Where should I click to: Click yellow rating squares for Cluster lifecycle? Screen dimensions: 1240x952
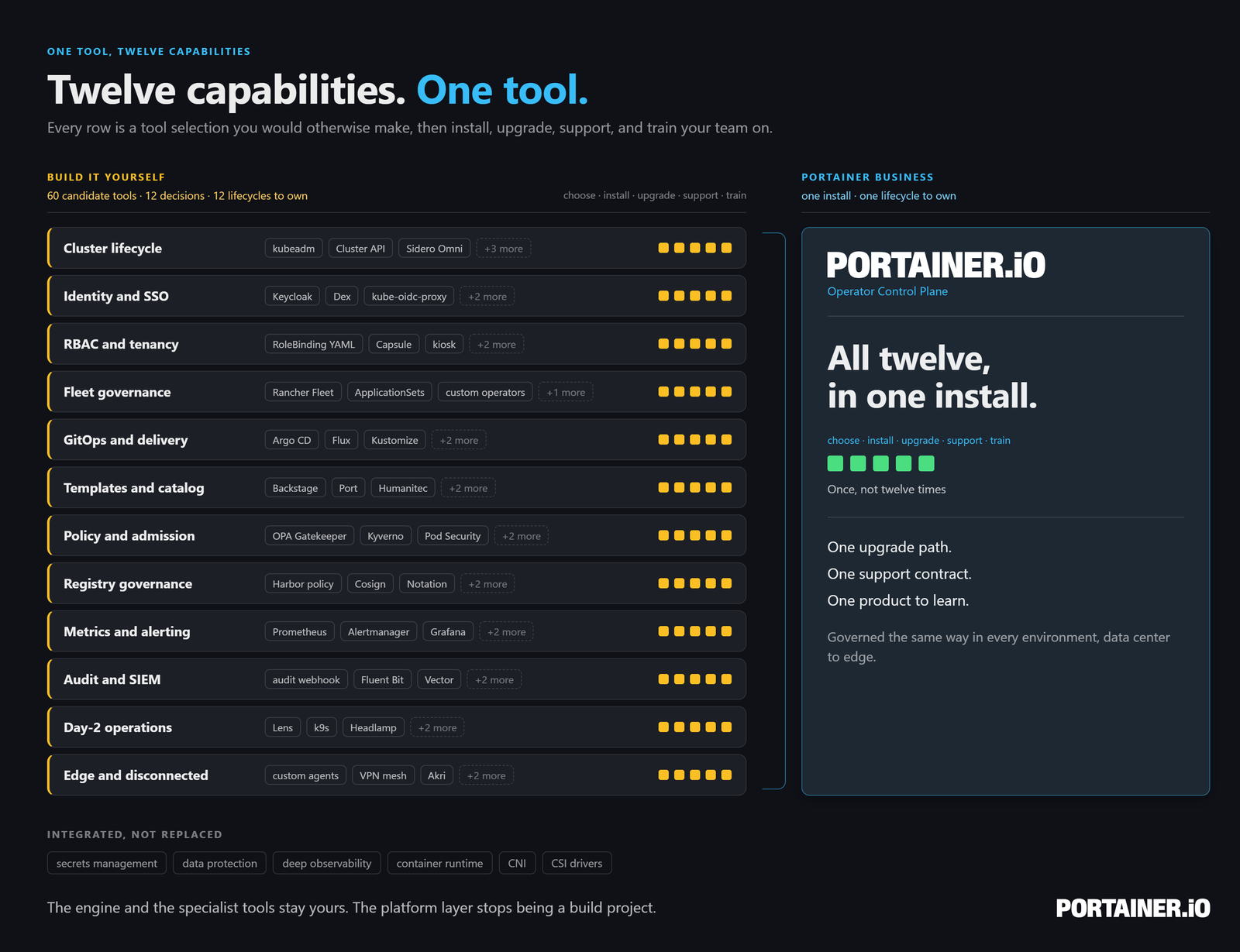coord(694,248)
